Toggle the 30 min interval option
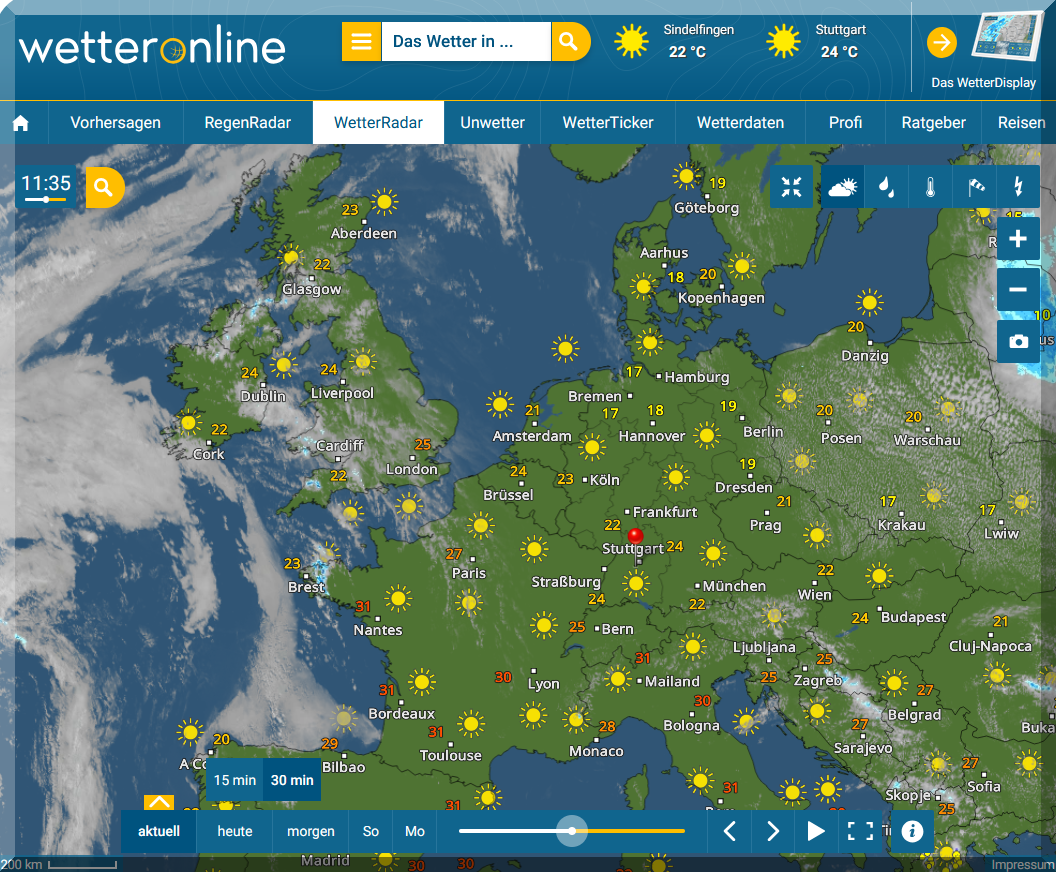Viewport: 1056px width, 872px height. pos(292,780)
